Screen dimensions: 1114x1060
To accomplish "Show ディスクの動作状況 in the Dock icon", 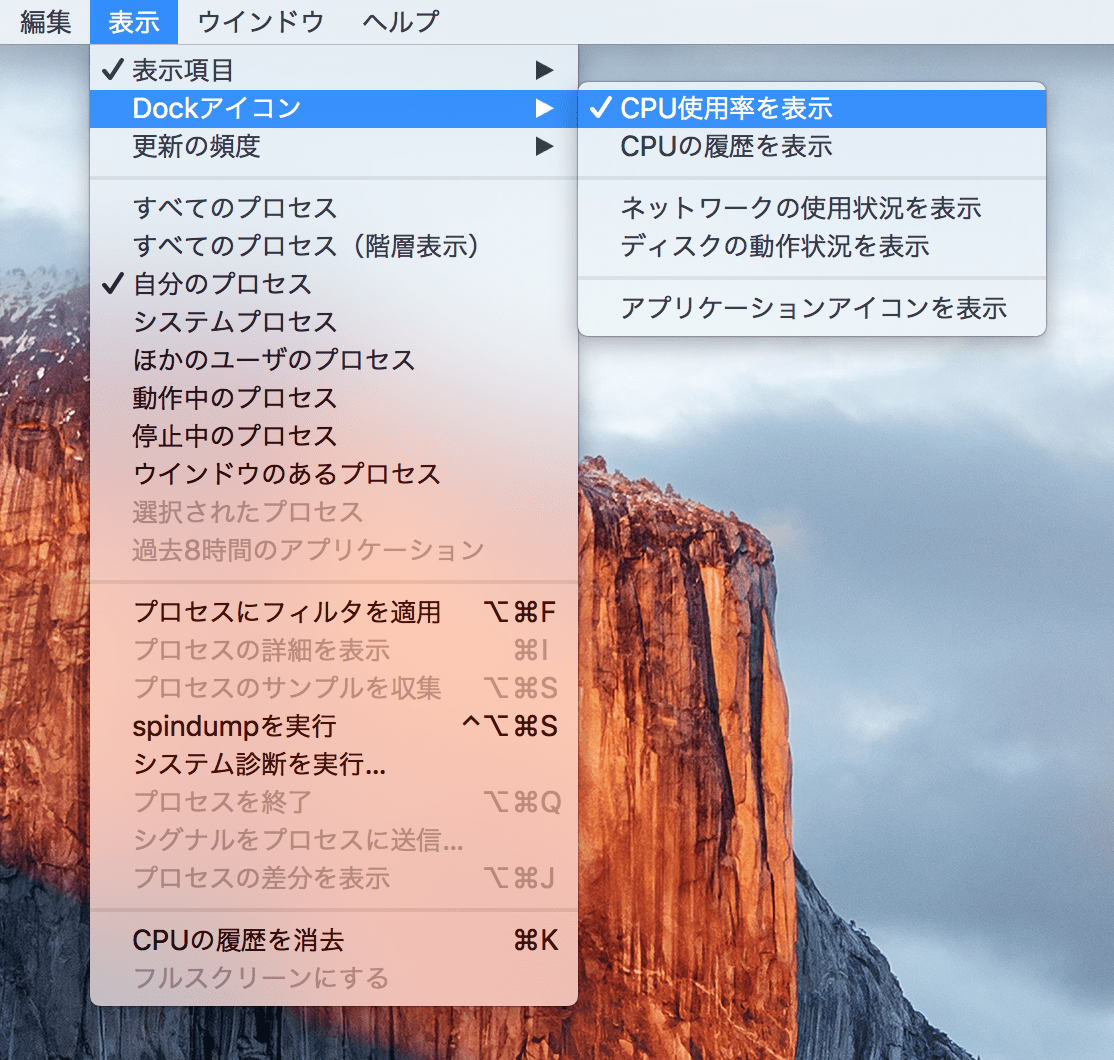I will coord(780,246).
